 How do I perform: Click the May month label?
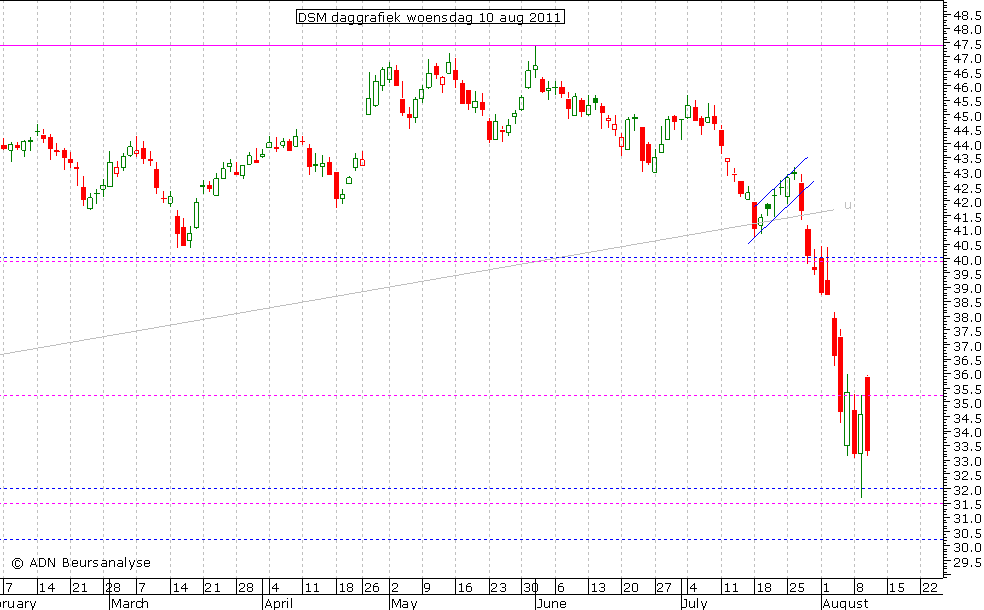404,603
